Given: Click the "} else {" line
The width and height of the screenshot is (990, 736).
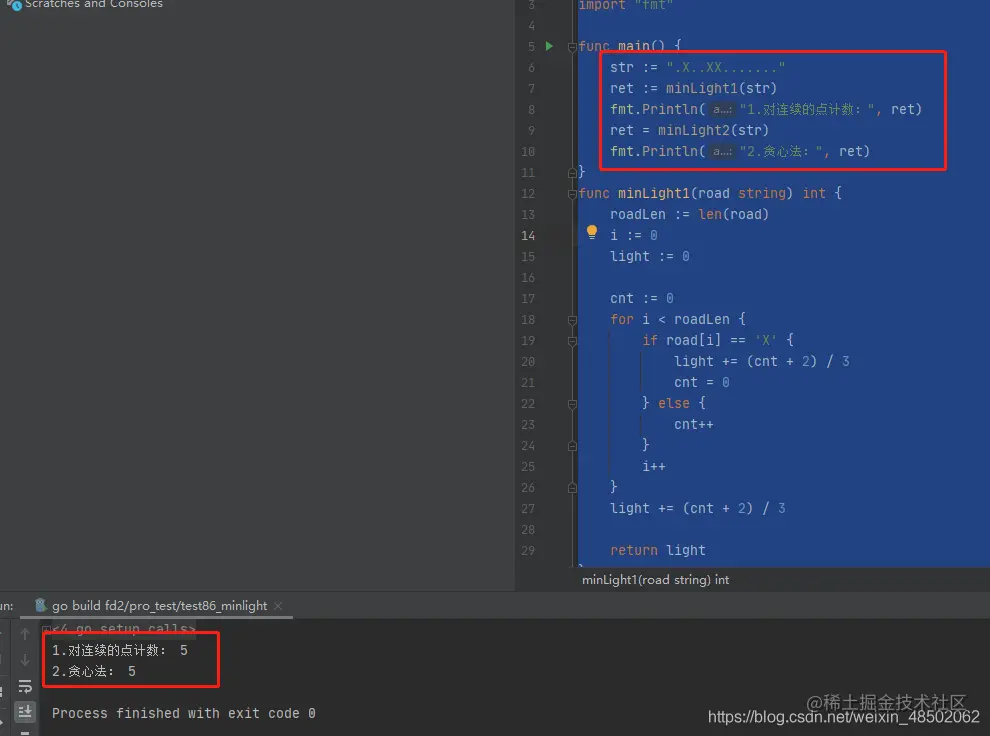Looking at the screenshot, I should [x=674, y=403].
